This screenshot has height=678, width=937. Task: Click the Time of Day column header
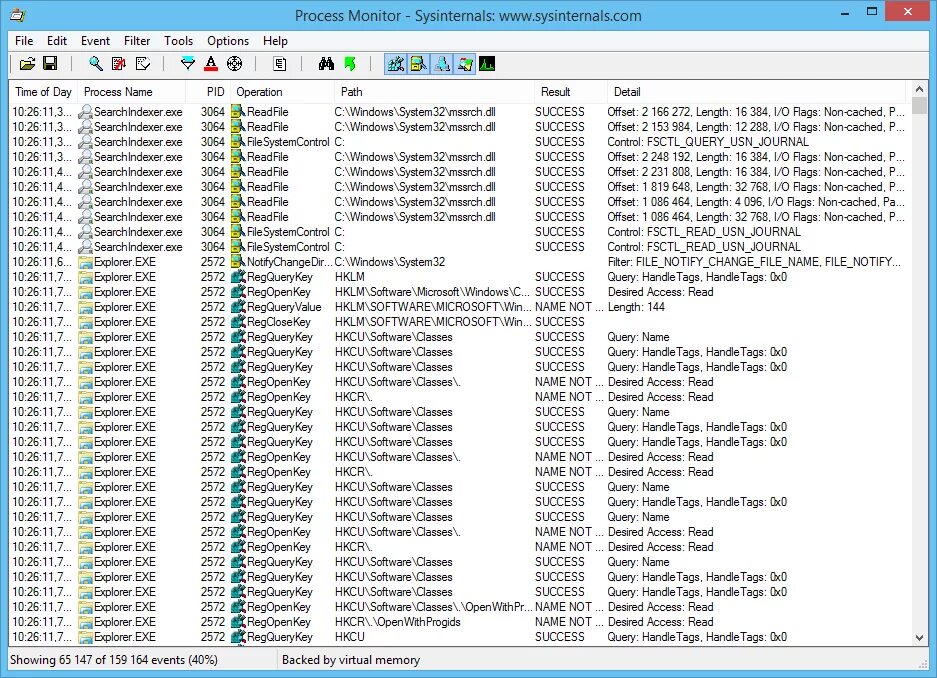[x=44, y=92]
